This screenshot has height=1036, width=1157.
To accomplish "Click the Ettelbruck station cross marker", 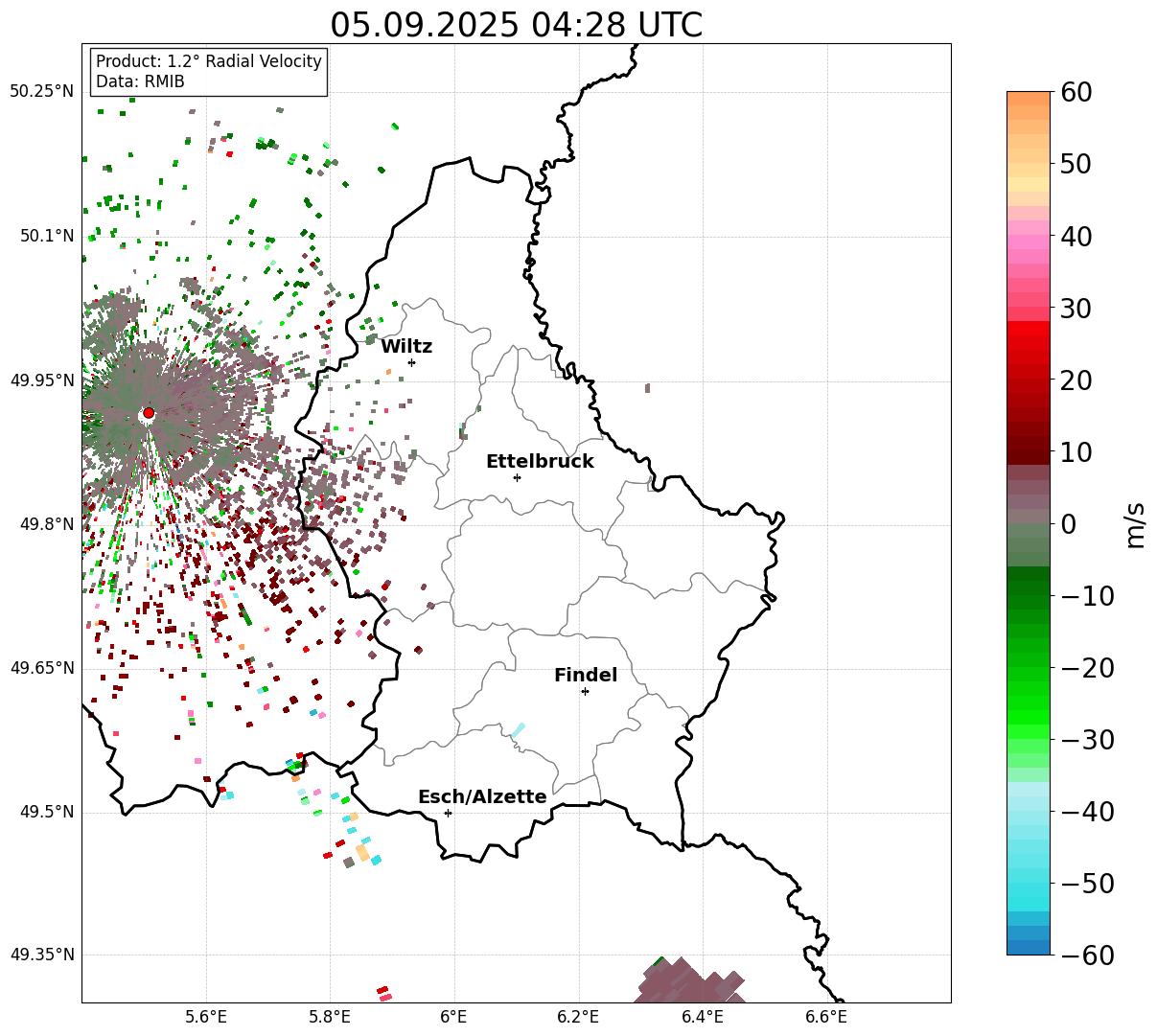I will point(517,477).
